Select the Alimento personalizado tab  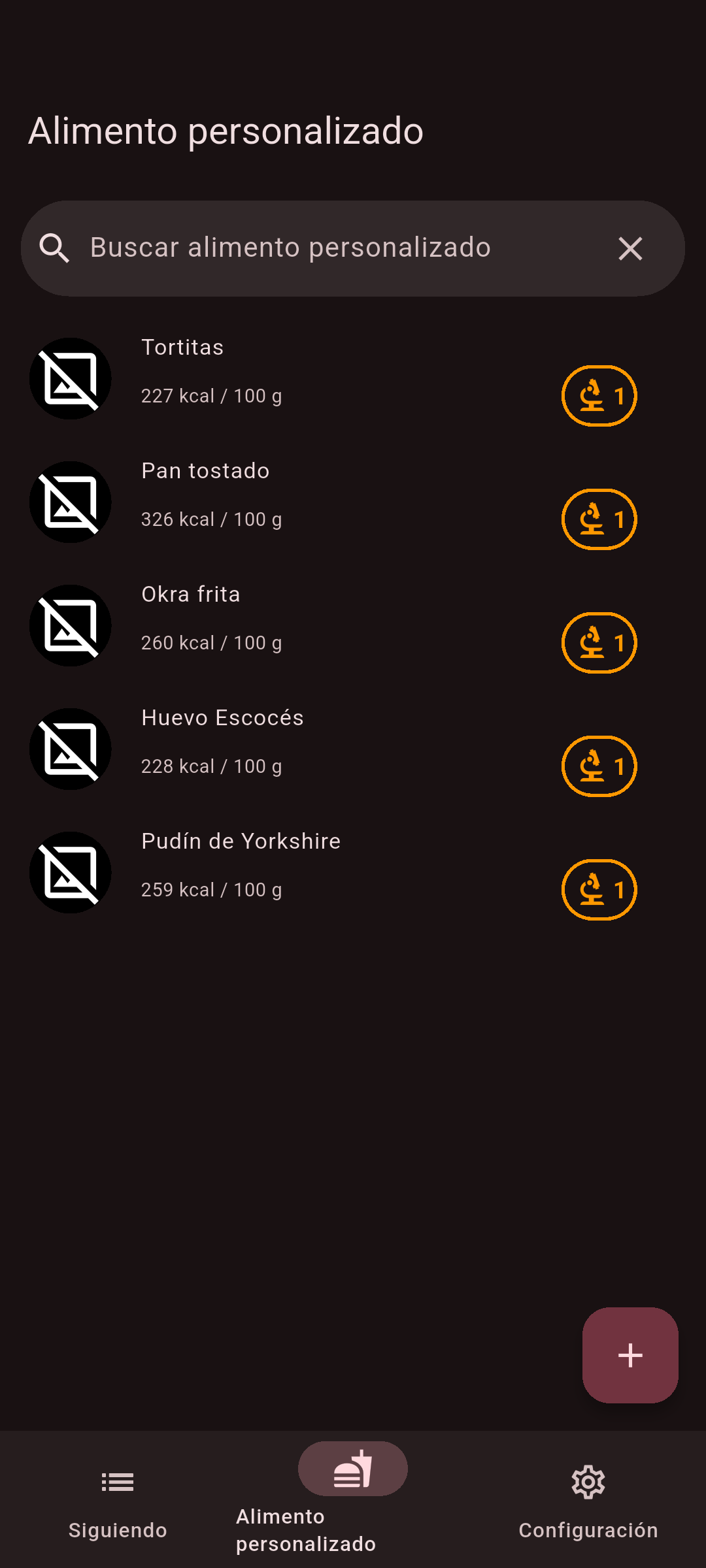pos(353,1496)
